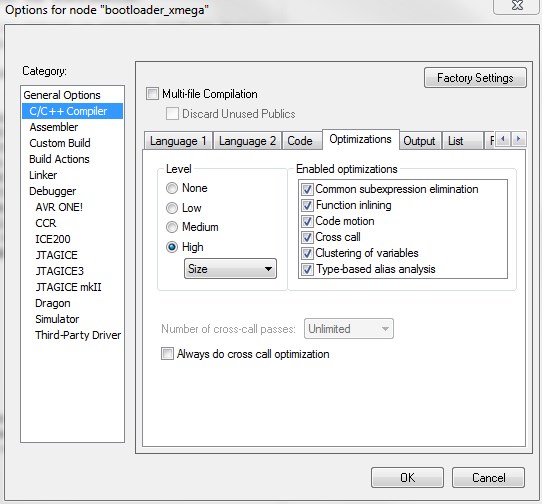Disable Function inlining optimization
This screenshot has width=542, height=504.
pyautogui.click(x=307, y=205)
